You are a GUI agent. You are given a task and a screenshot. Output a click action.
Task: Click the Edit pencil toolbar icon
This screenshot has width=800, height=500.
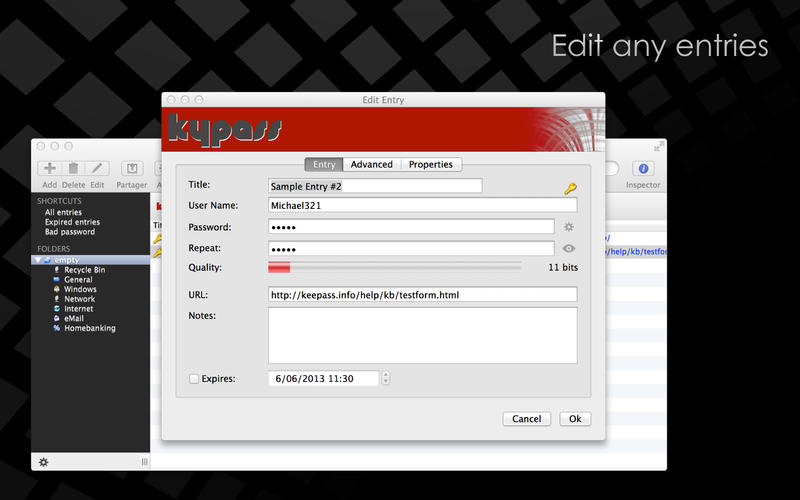pyautogui.click(x=97, y=169)
